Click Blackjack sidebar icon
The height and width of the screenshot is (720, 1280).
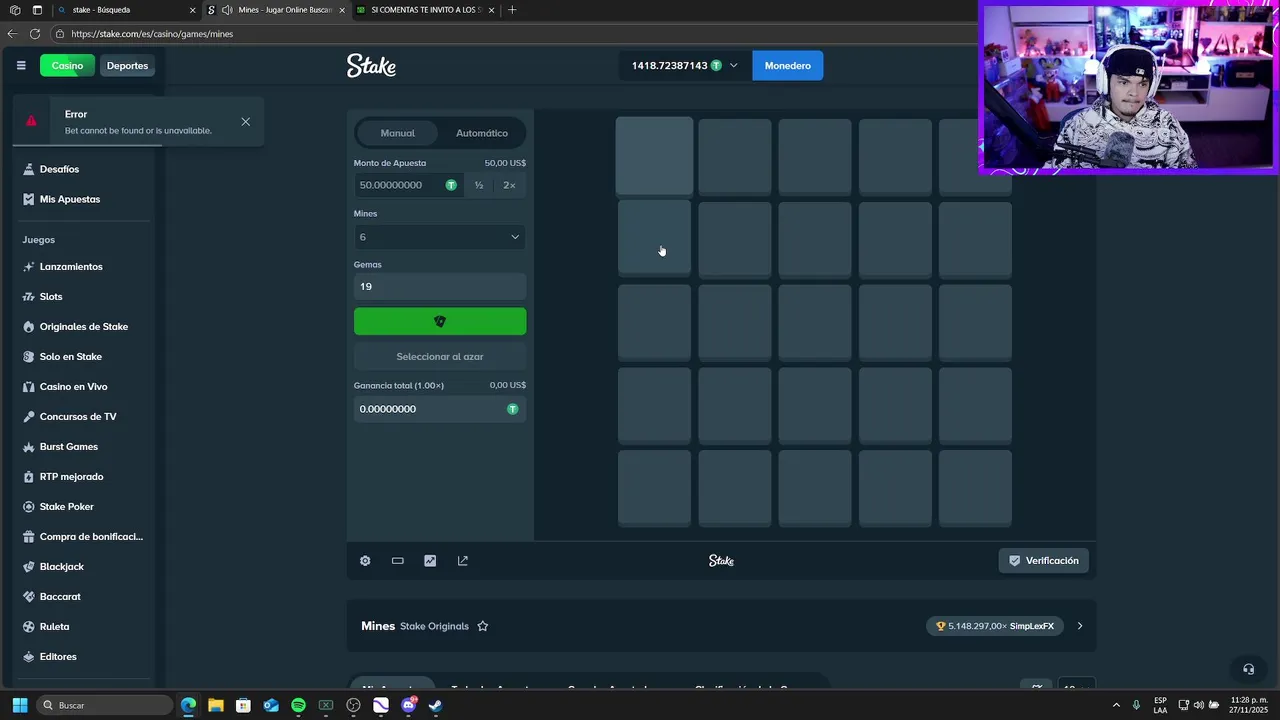coord(29,567)
